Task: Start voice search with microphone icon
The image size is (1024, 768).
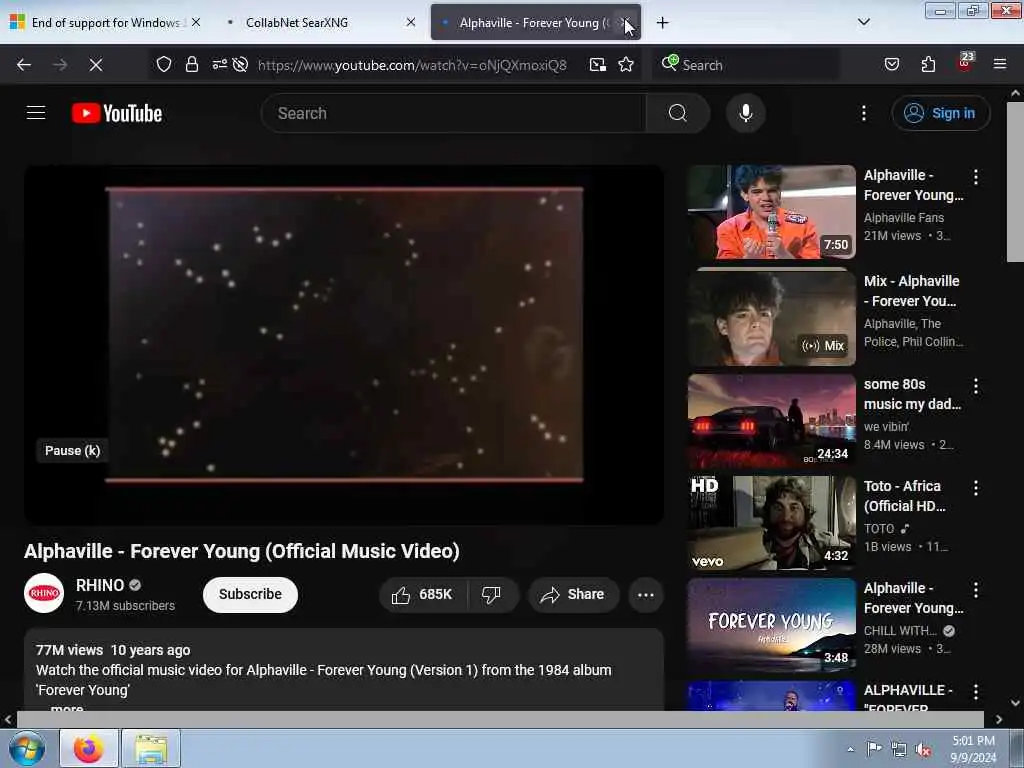Action: tap(745, 113)
